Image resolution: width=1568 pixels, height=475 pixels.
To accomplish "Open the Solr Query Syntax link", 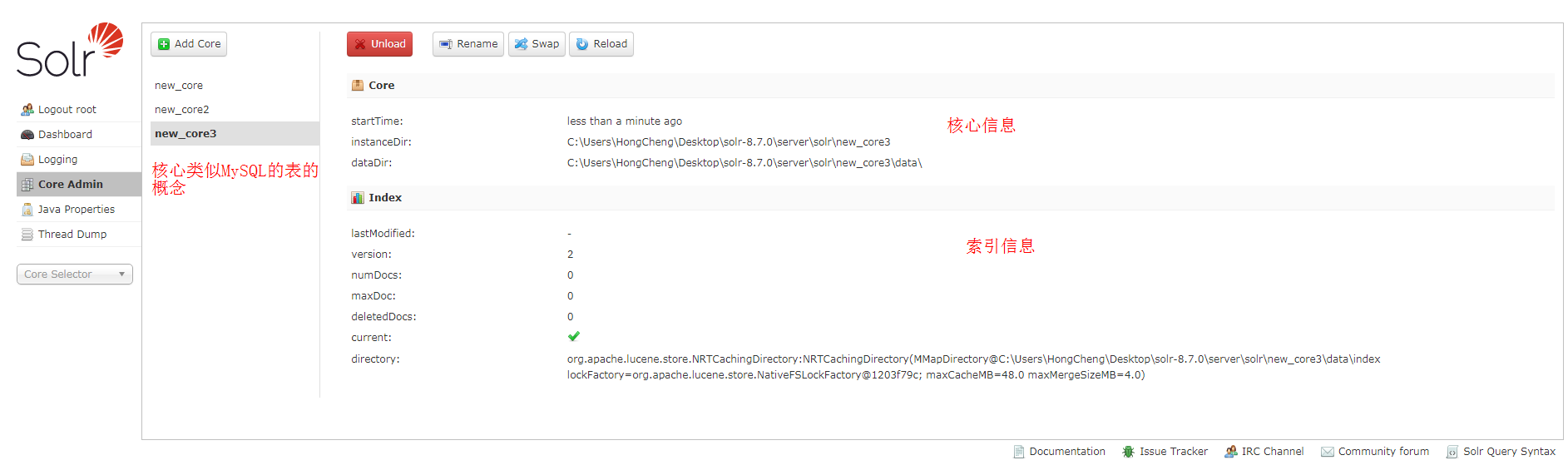I will pos(1501,452).
